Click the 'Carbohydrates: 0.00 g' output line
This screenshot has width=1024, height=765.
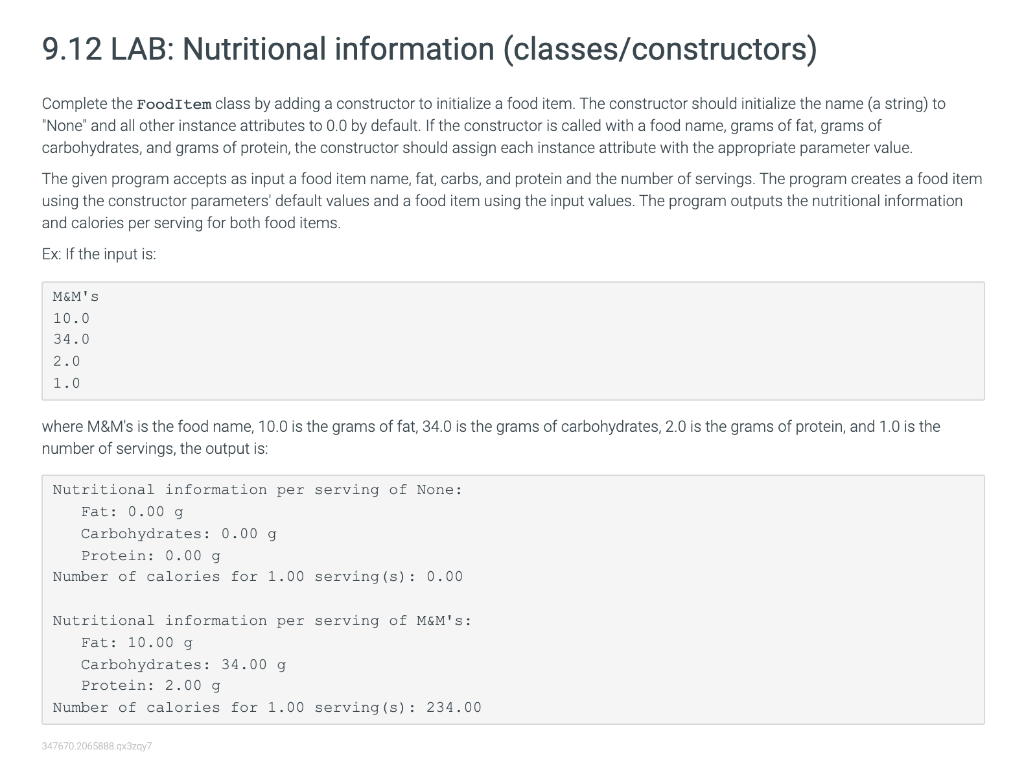click(178, 534)
